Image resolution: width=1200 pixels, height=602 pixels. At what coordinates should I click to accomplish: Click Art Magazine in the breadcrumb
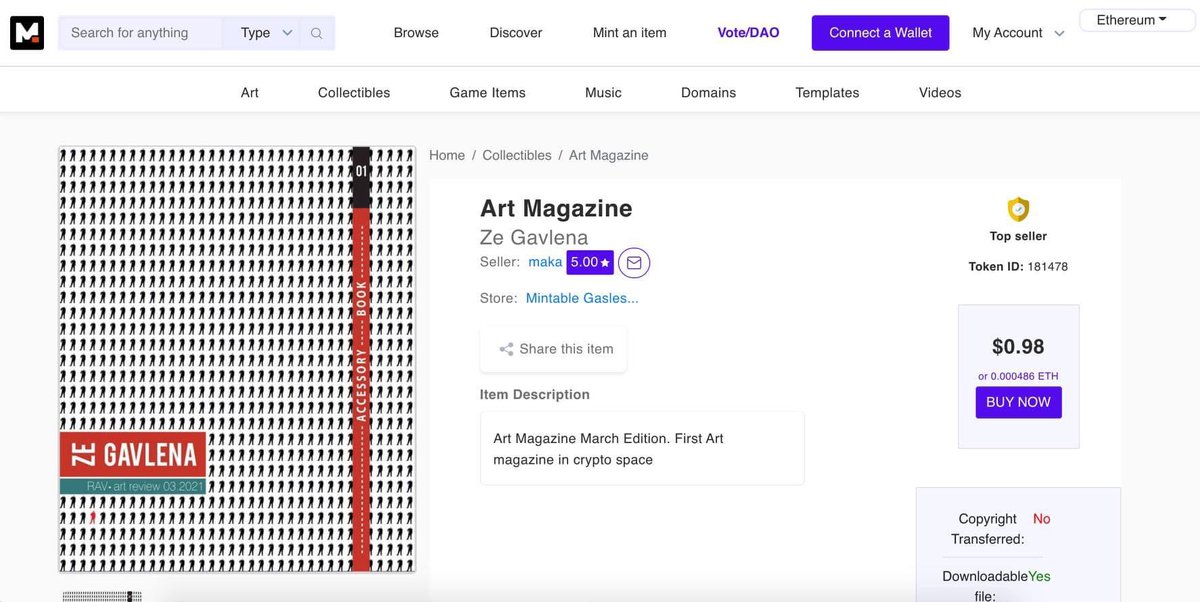[609, 155]
